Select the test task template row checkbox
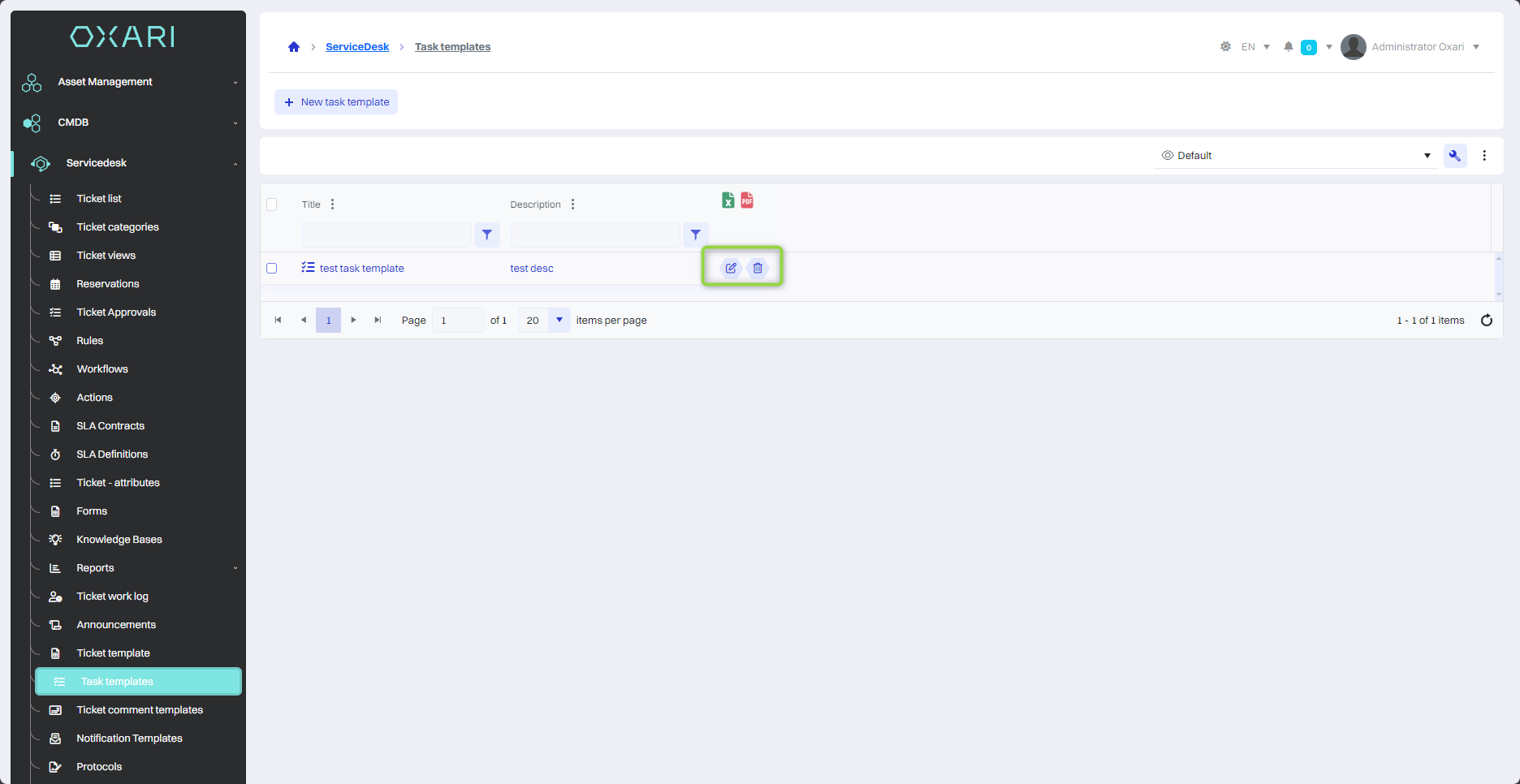1520x784 pixels. (x=272, y=269)
